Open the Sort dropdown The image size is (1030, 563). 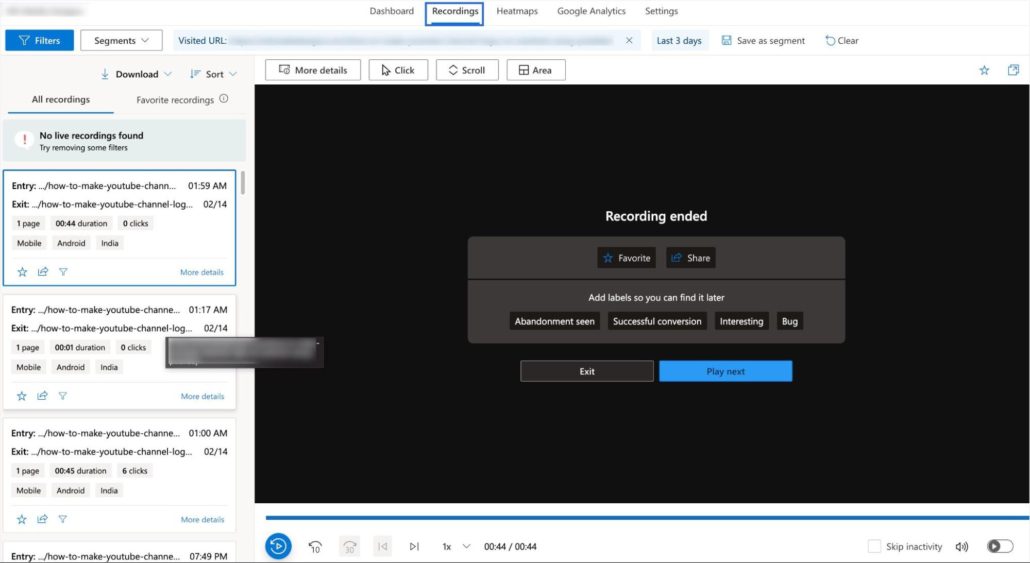tap(213, 74)
